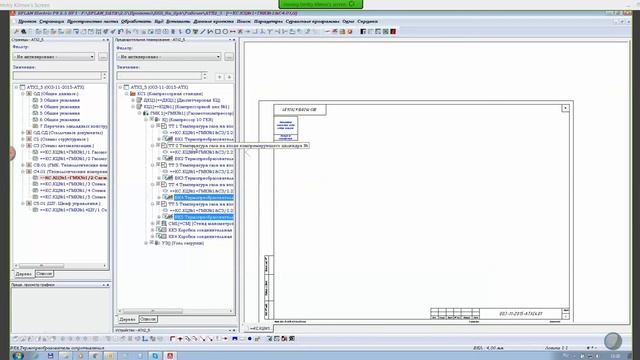The height and width of the screenshot is (360, 640).
Task: Click '...' button beside planning panel filter
Action: tap(229, 57)
